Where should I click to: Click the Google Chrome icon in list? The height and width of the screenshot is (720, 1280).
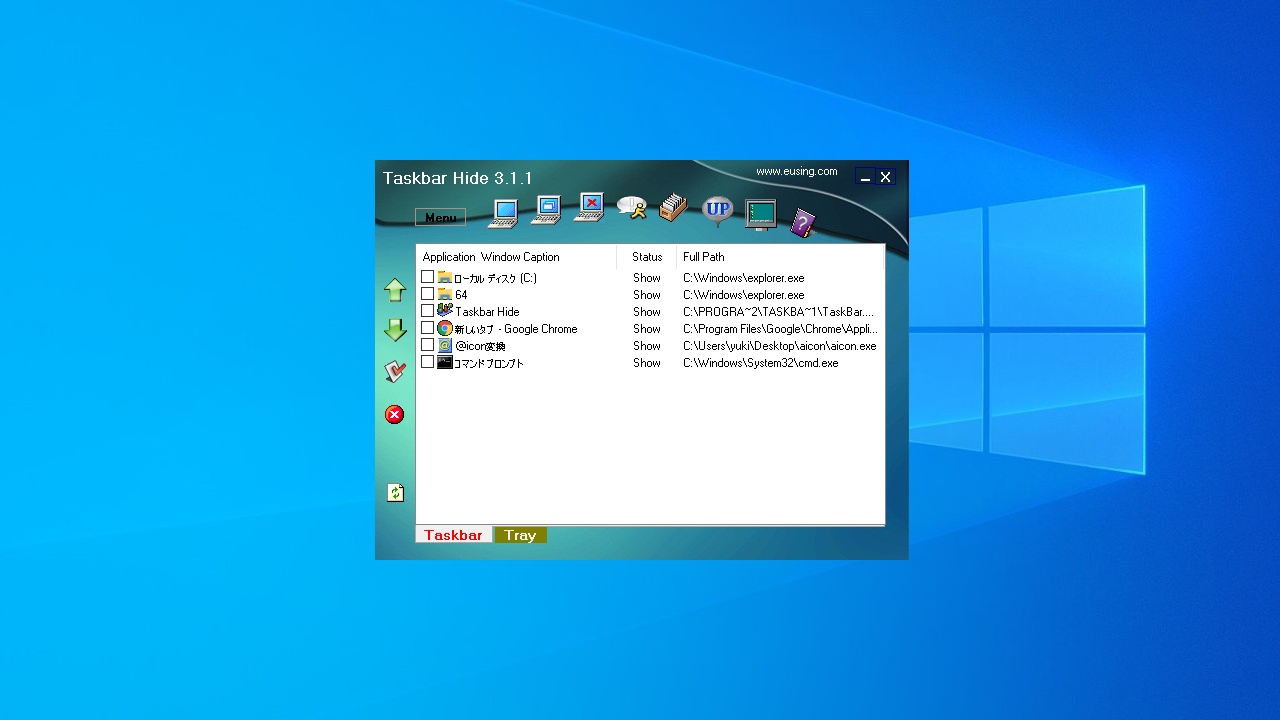tap(445, 328)
